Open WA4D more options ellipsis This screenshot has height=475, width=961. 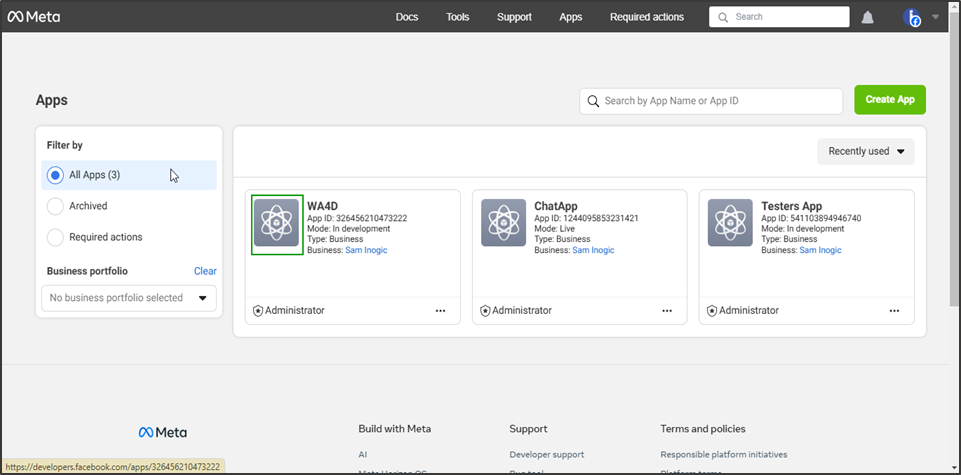(441, 311)
